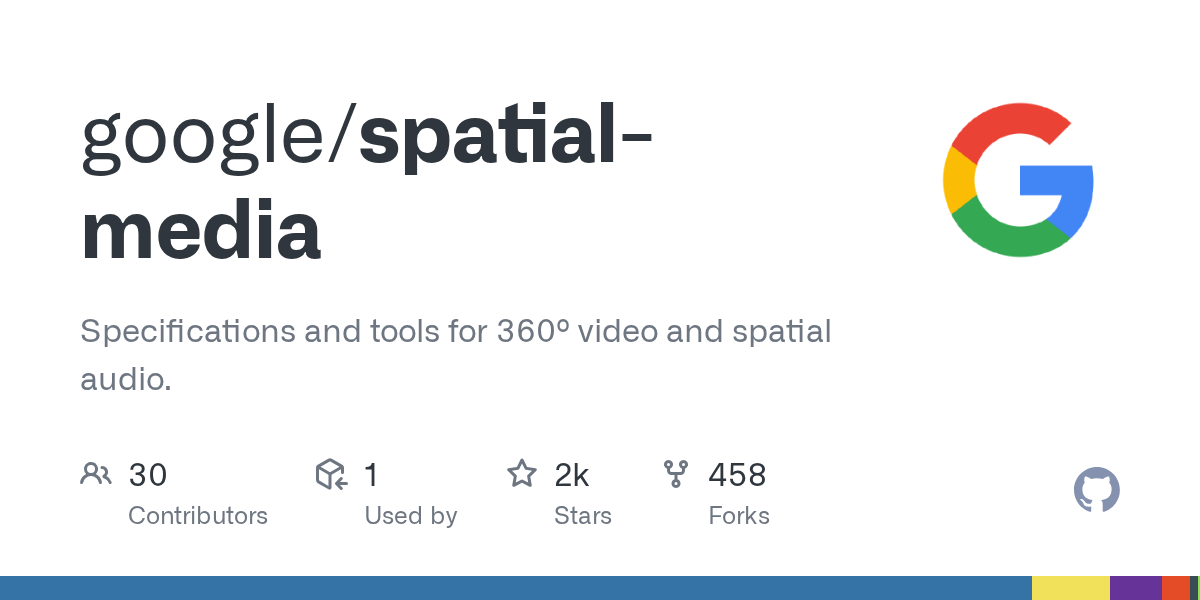Viewport: 1200px width, 600px height.
Task: Click the "Contributors" label
Action: point(198,516)
